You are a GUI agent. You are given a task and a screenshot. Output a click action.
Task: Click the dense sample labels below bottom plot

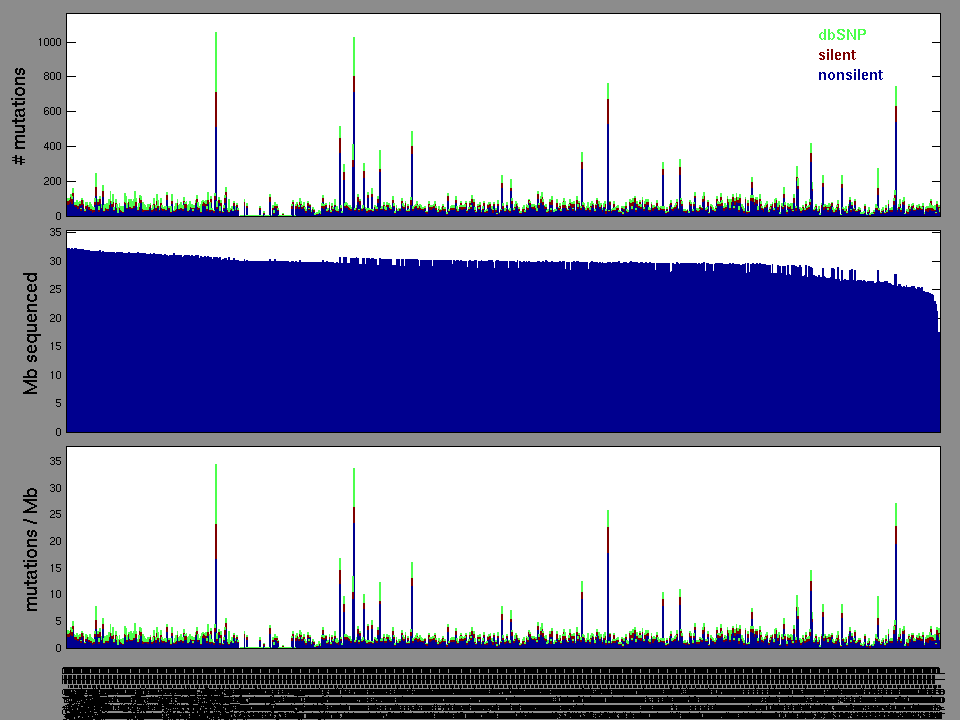coord(500,690)
